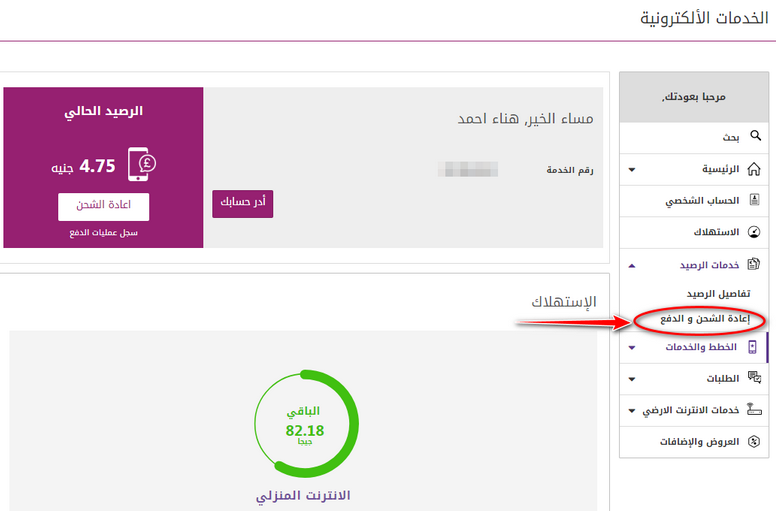Image resolution: width=776 pixels, height=511 pixels.
Task: Expand the الخطط والخدمات arrow
Action: tap(632, 347)
